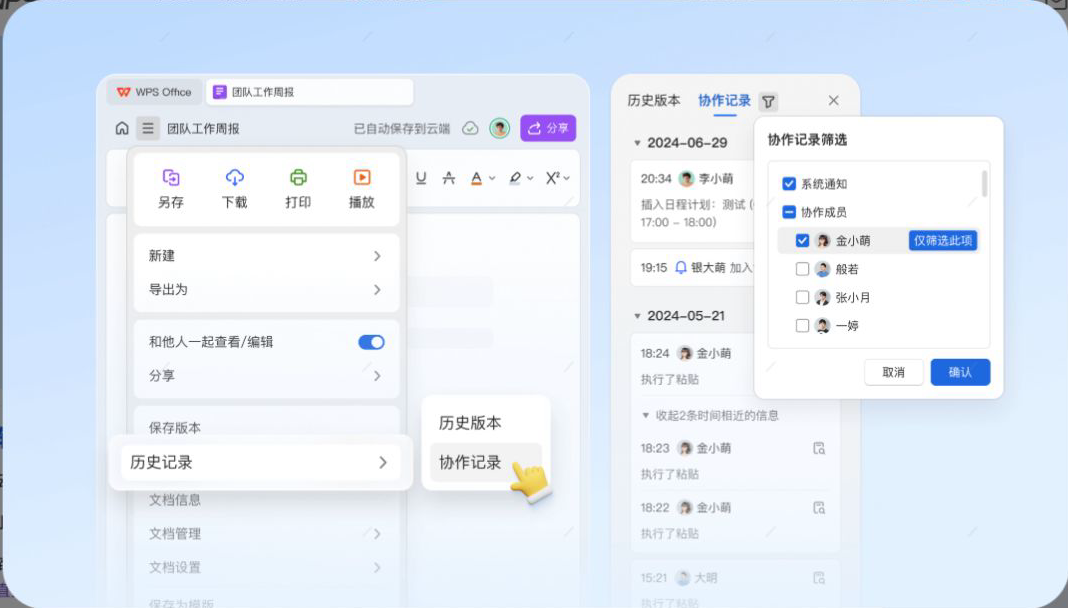Image resolution: width=1068 pixels, height=608 pixels.
Task: Toggle underline formatting icon
Action: click(421, 178)
